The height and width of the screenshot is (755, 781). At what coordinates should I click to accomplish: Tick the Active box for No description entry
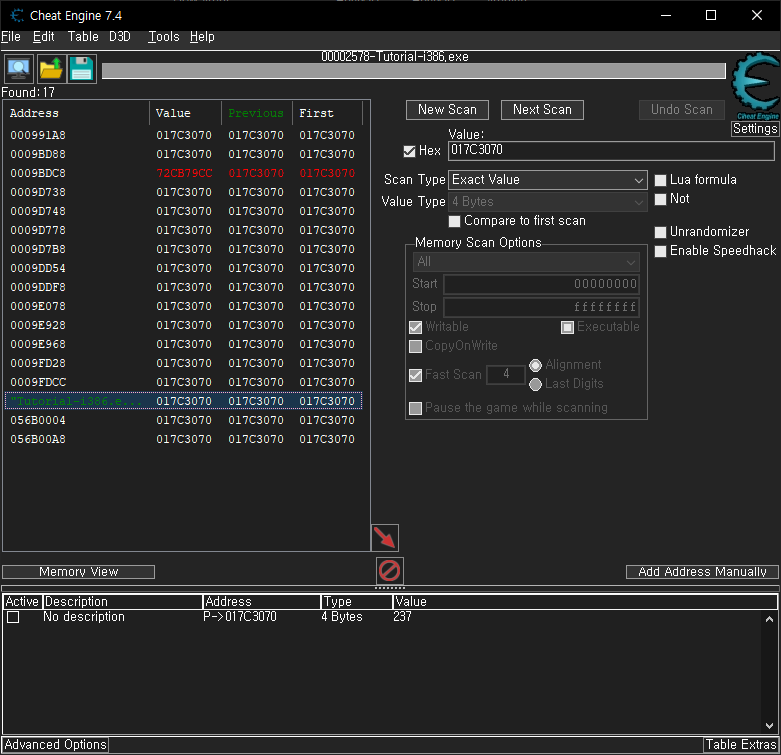pos(13,618)
